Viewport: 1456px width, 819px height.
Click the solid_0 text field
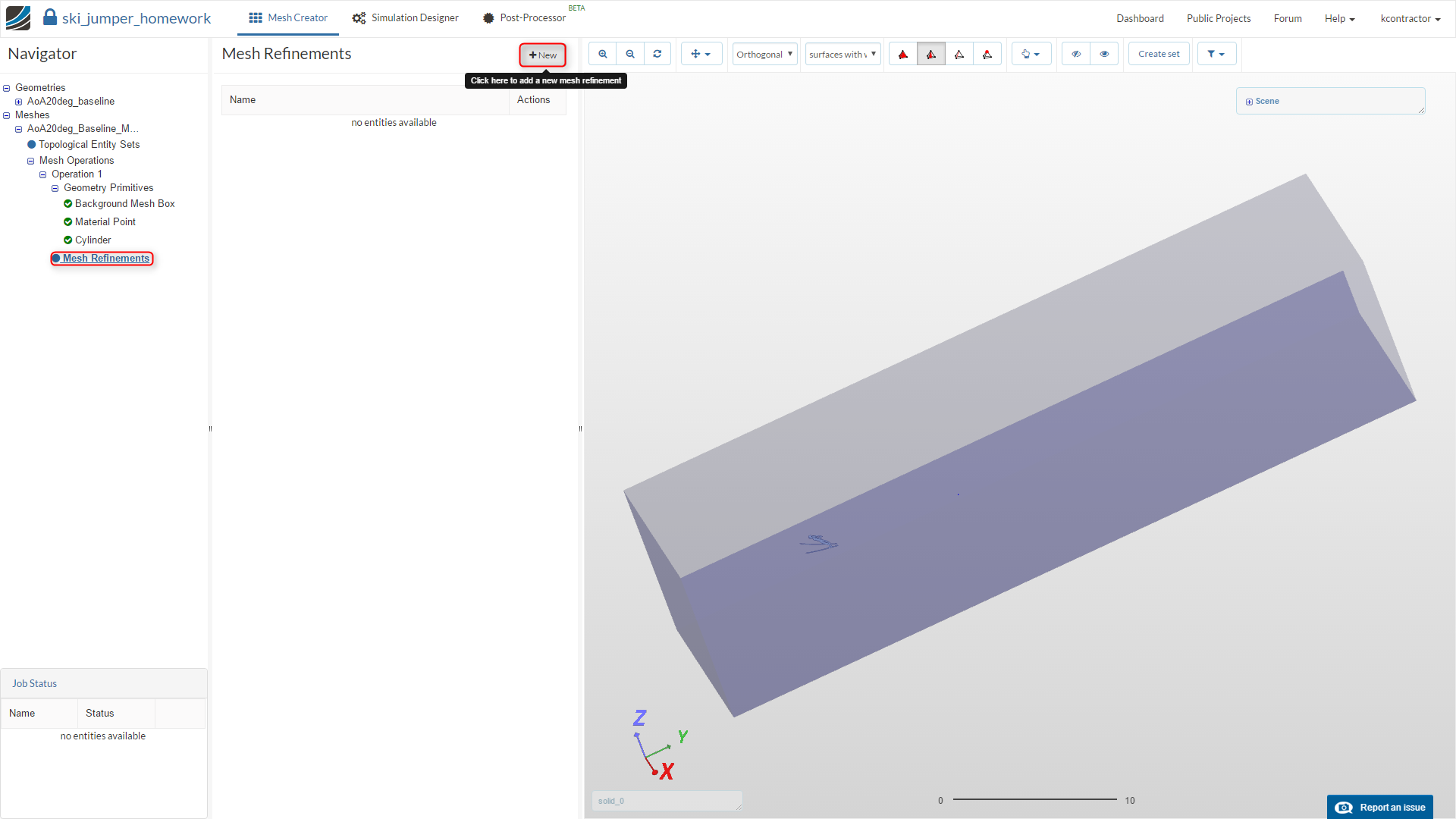[666, 801]
